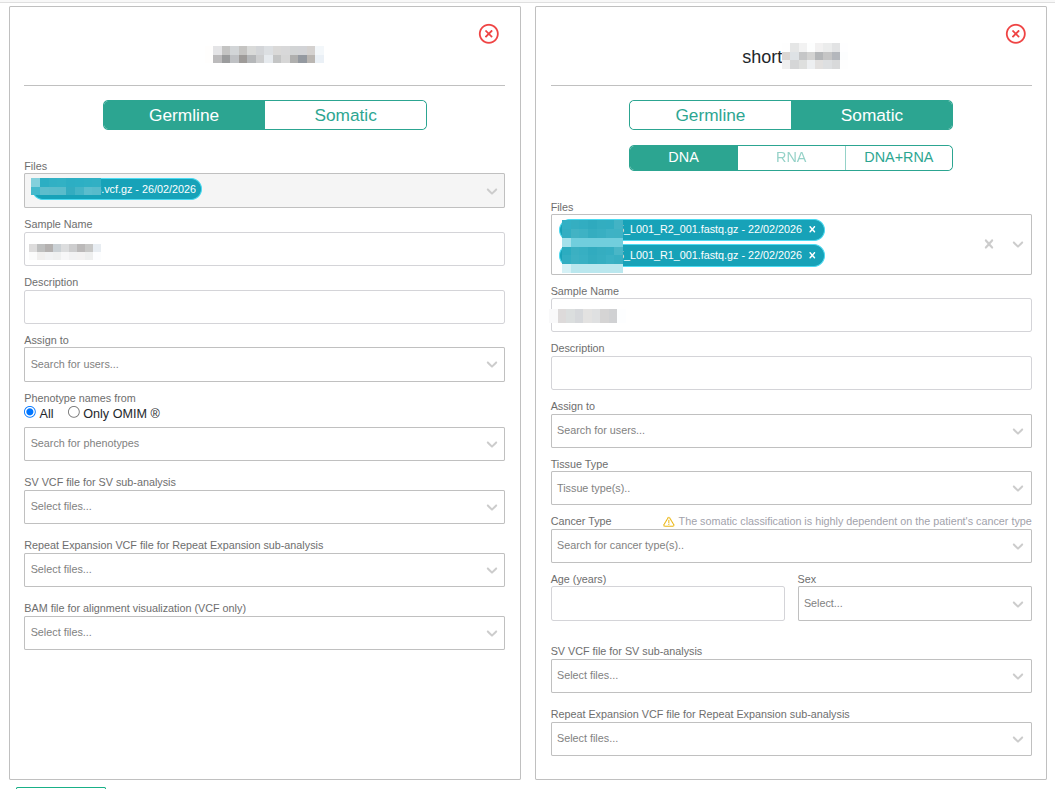
Task: Select the DNA analysis tab
Action: 683,158
